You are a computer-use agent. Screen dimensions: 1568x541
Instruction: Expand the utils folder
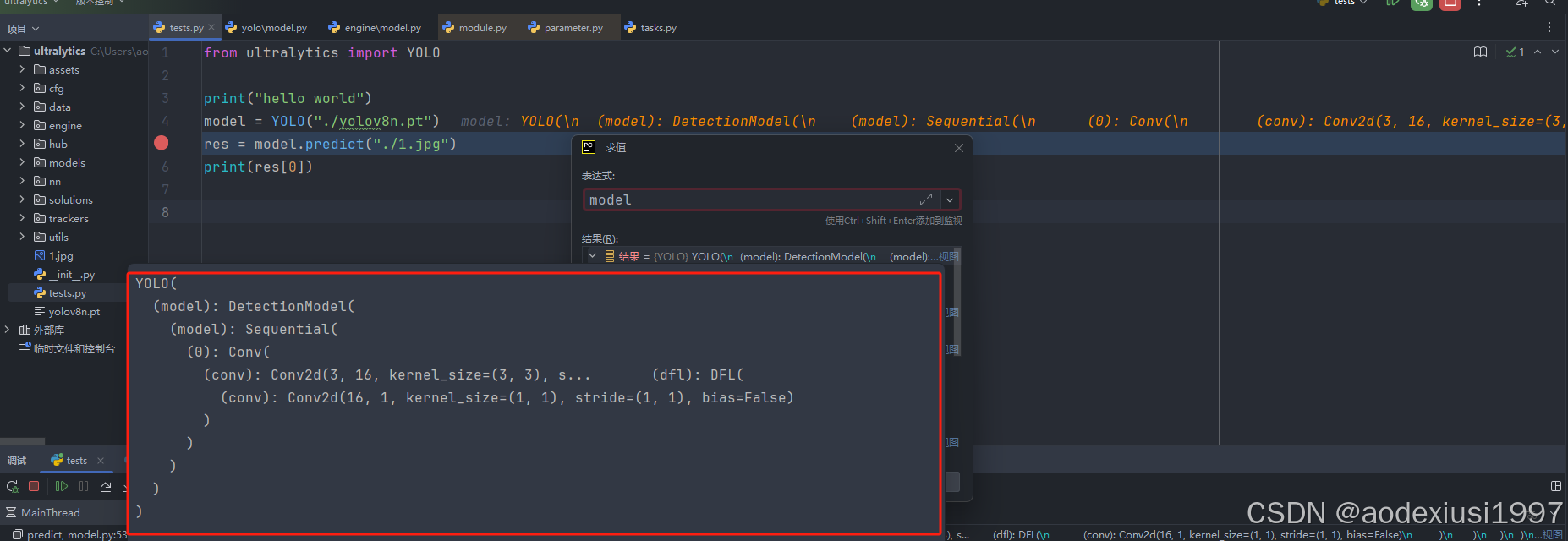22,237
